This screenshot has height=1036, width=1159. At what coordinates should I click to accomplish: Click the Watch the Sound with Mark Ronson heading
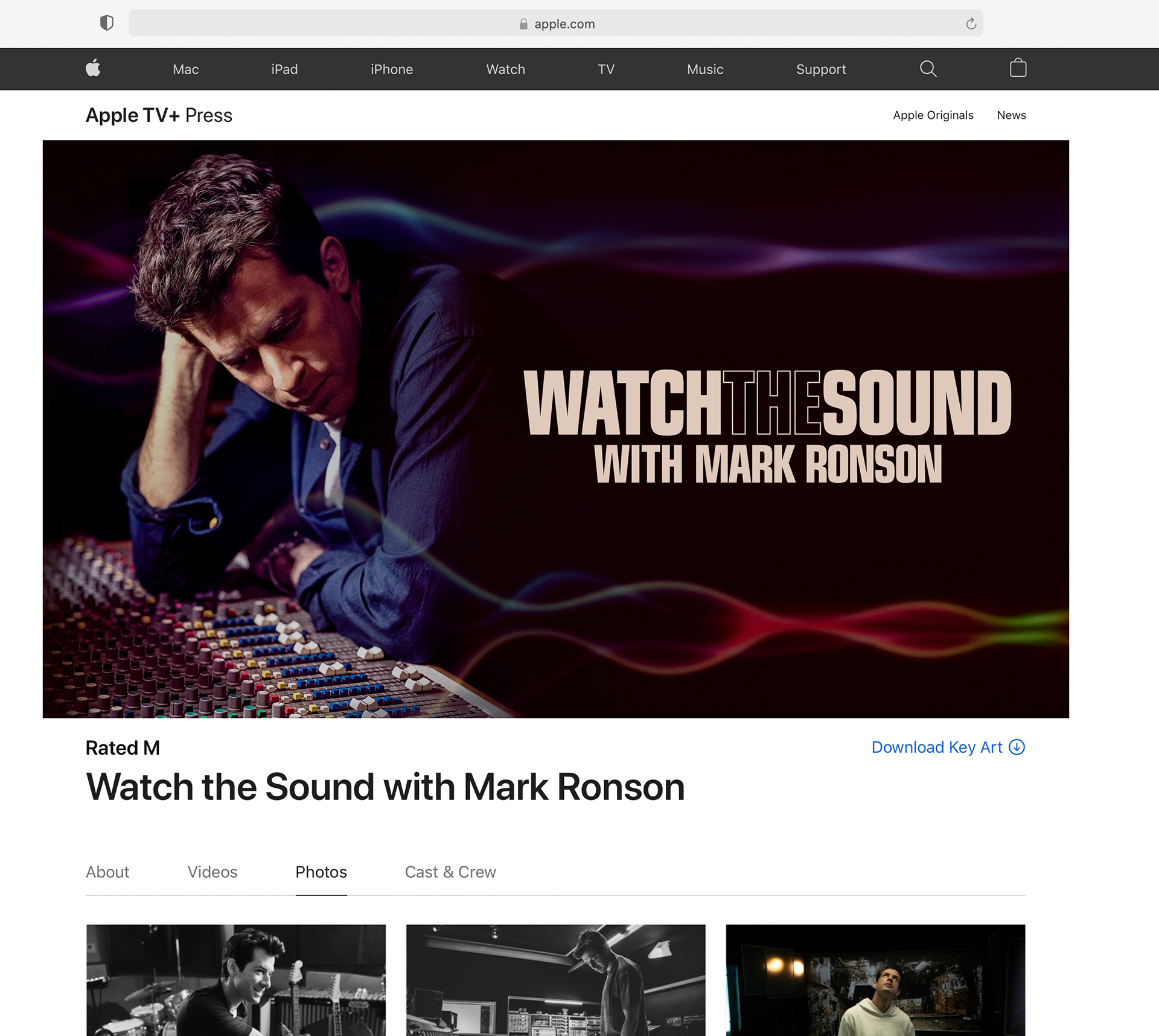[x=385, y=787]
